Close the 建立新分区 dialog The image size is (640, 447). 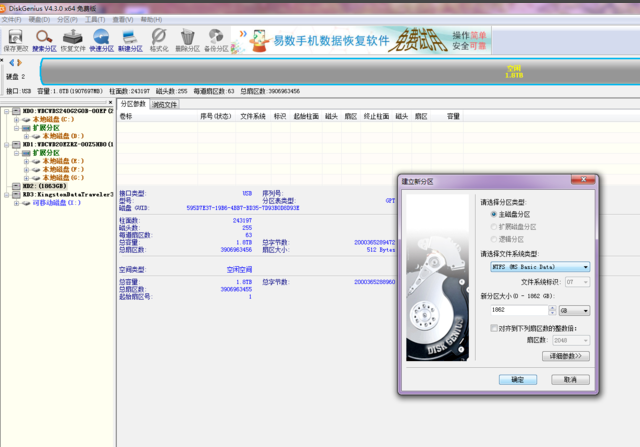(x=583, y=180)
